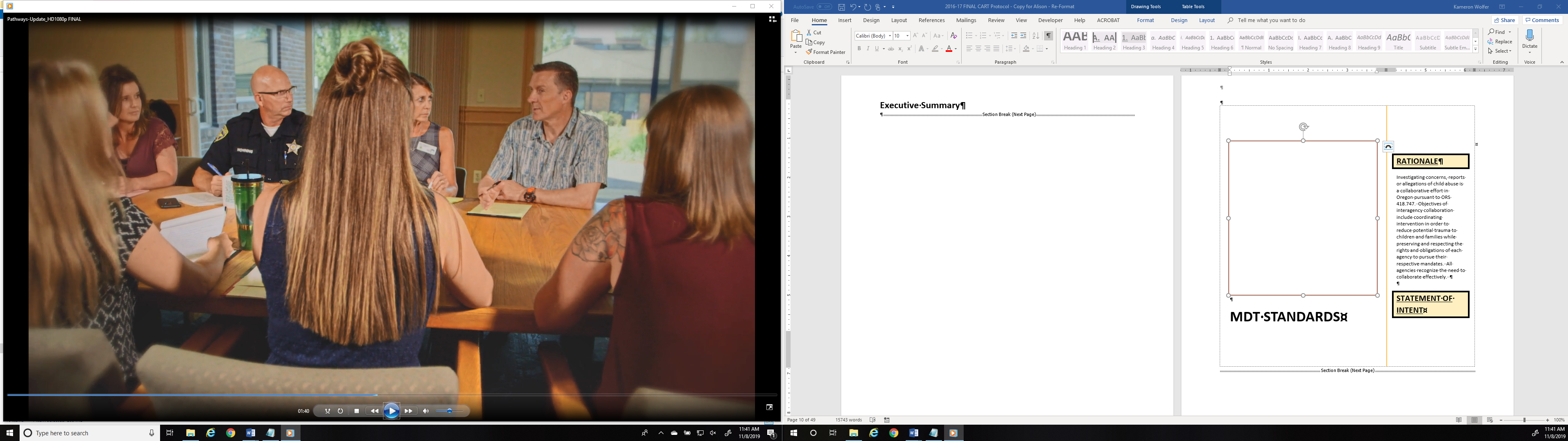Open the font size dropdown
This screenshot has width=1568, height=441.
pyautogui.click(x=907, y=36)
